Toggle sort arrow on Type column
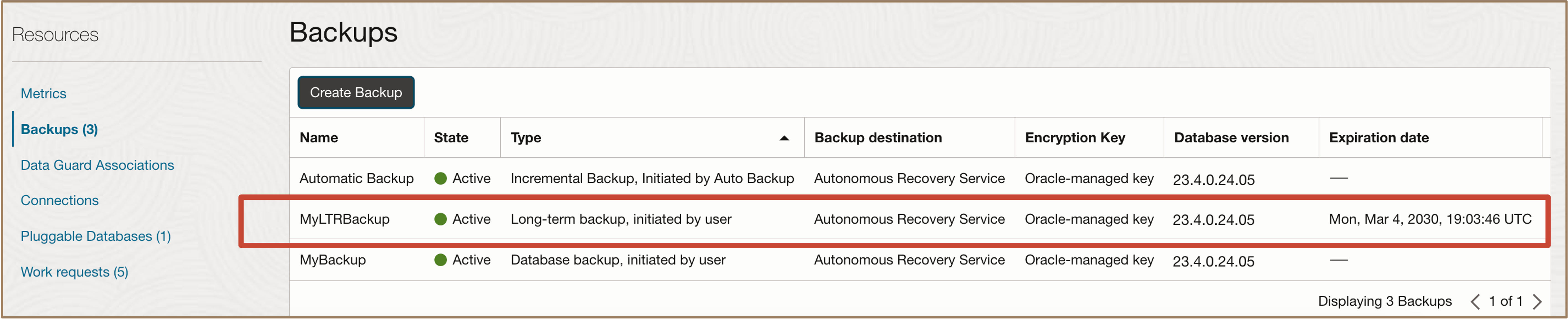The image size is (1568, 319). [x=784, y=138]
